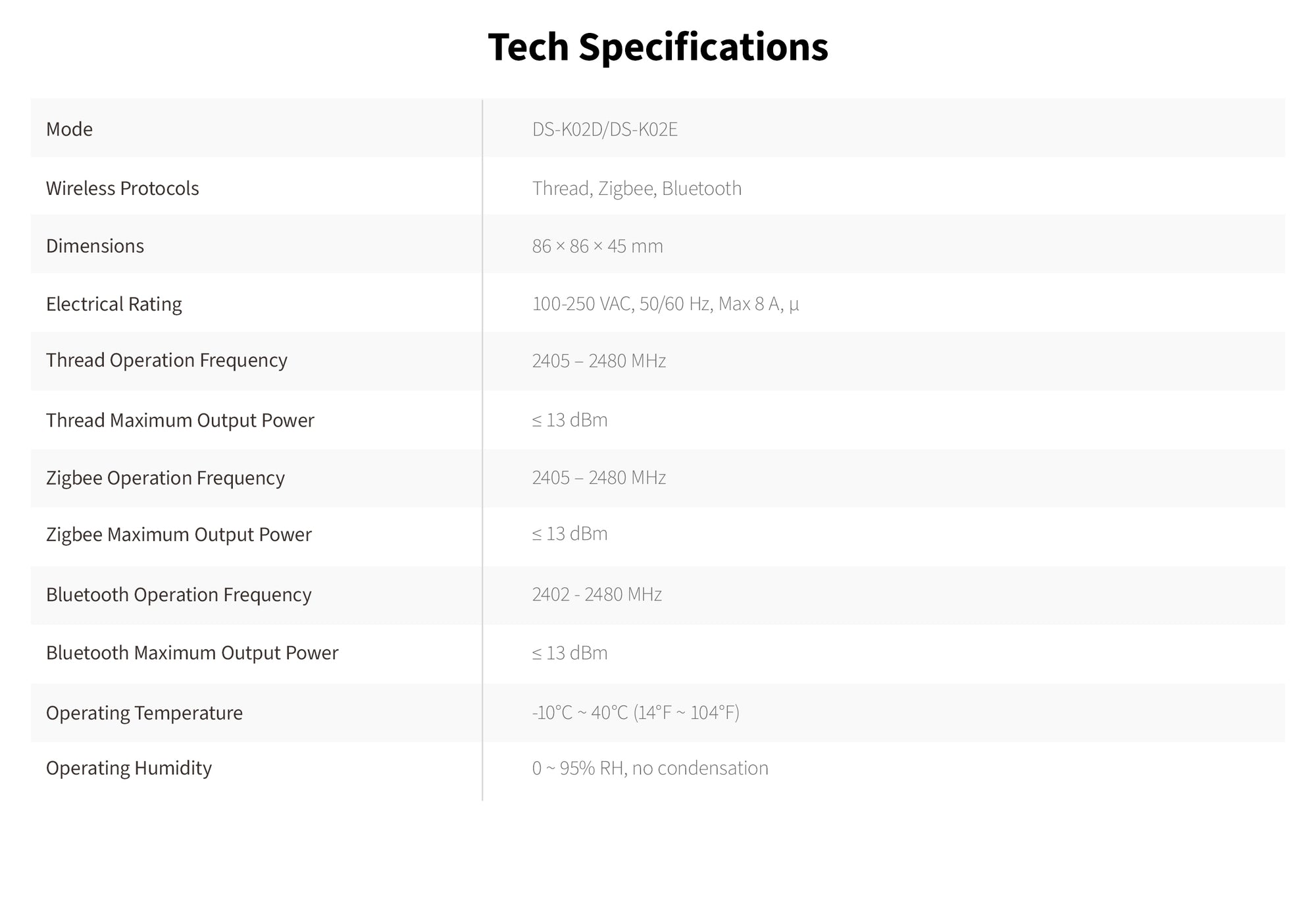Viewport: 1316px width, 898px height.
Task: Click the Operating Temperature label
Action: [x=144, y=712]
